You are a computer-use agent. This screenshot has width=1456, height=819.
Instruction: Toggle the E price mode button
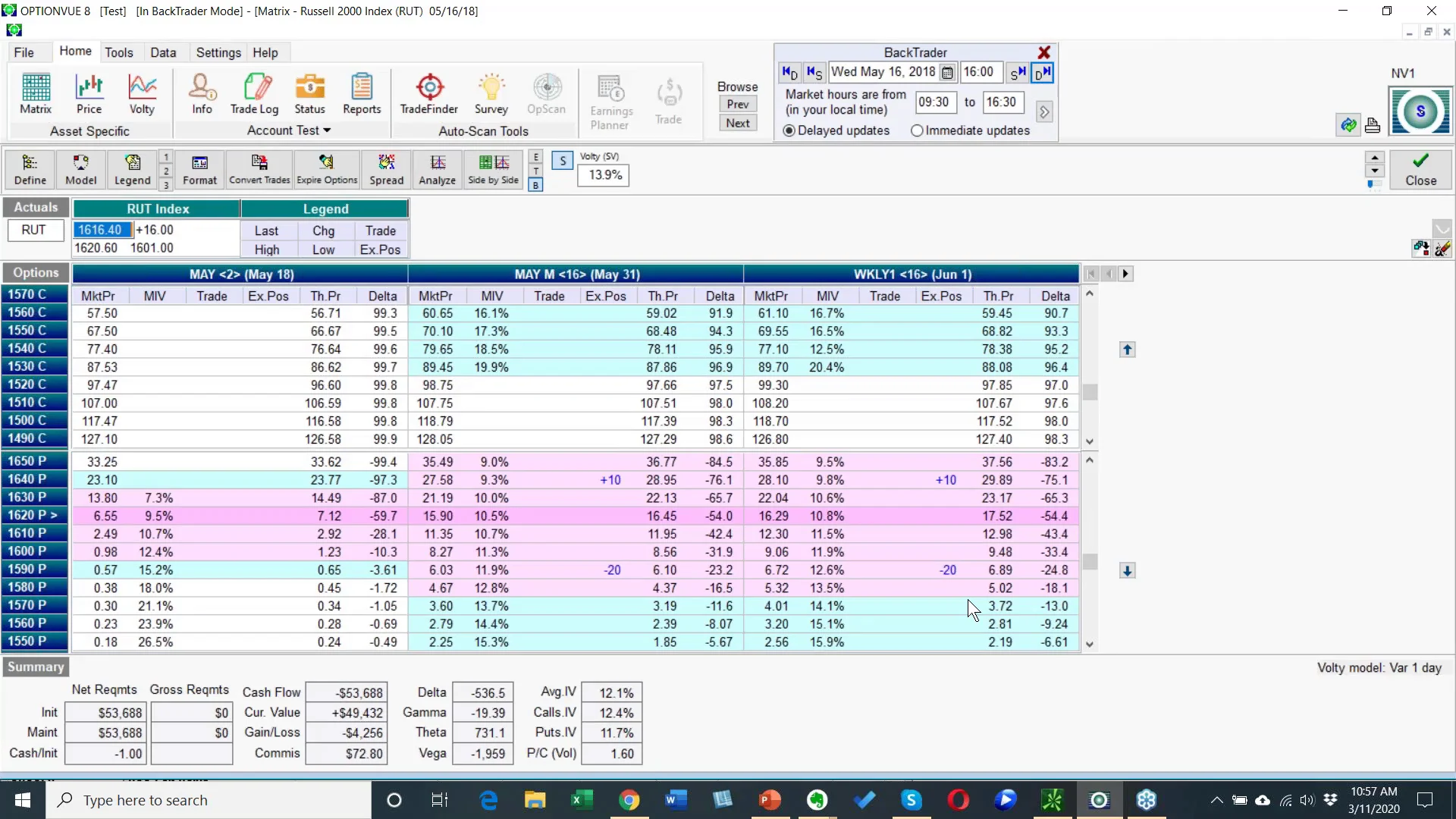pyautogui.click(x=535, y=157)
